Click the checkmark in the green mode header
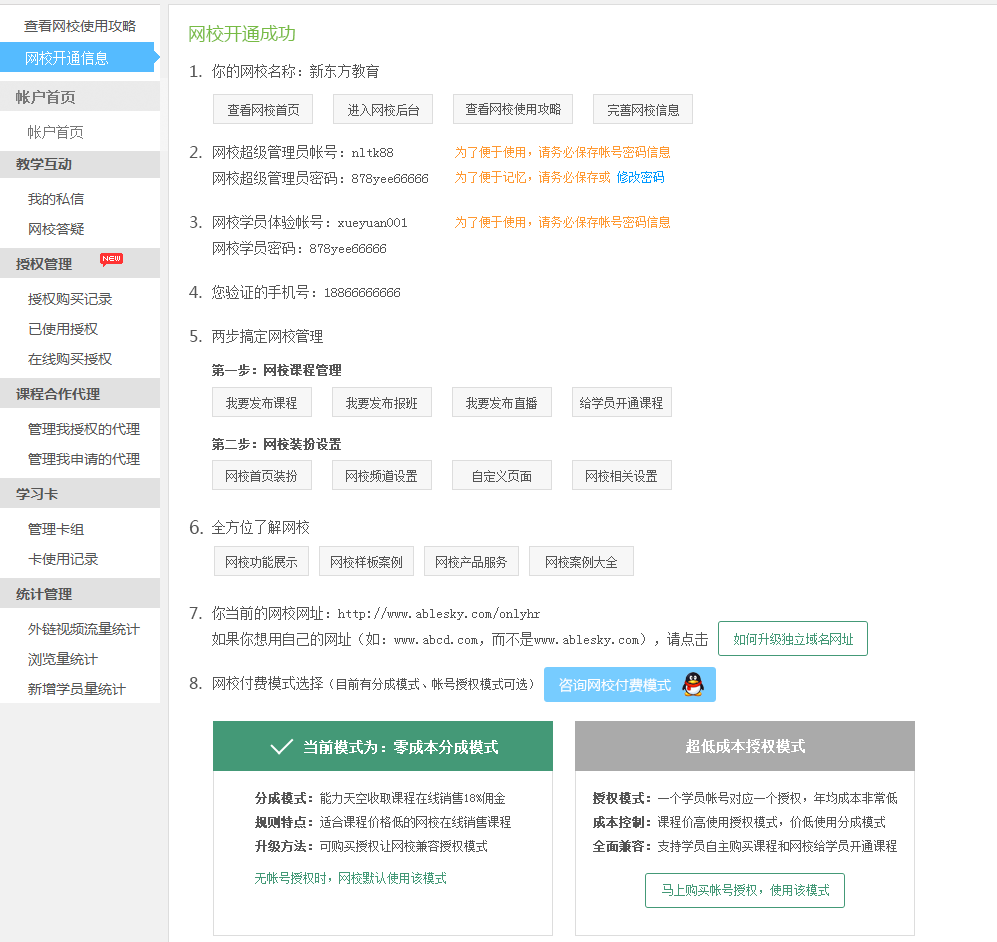The width and height of the screenshot is (997, 942). coord(281,746)
